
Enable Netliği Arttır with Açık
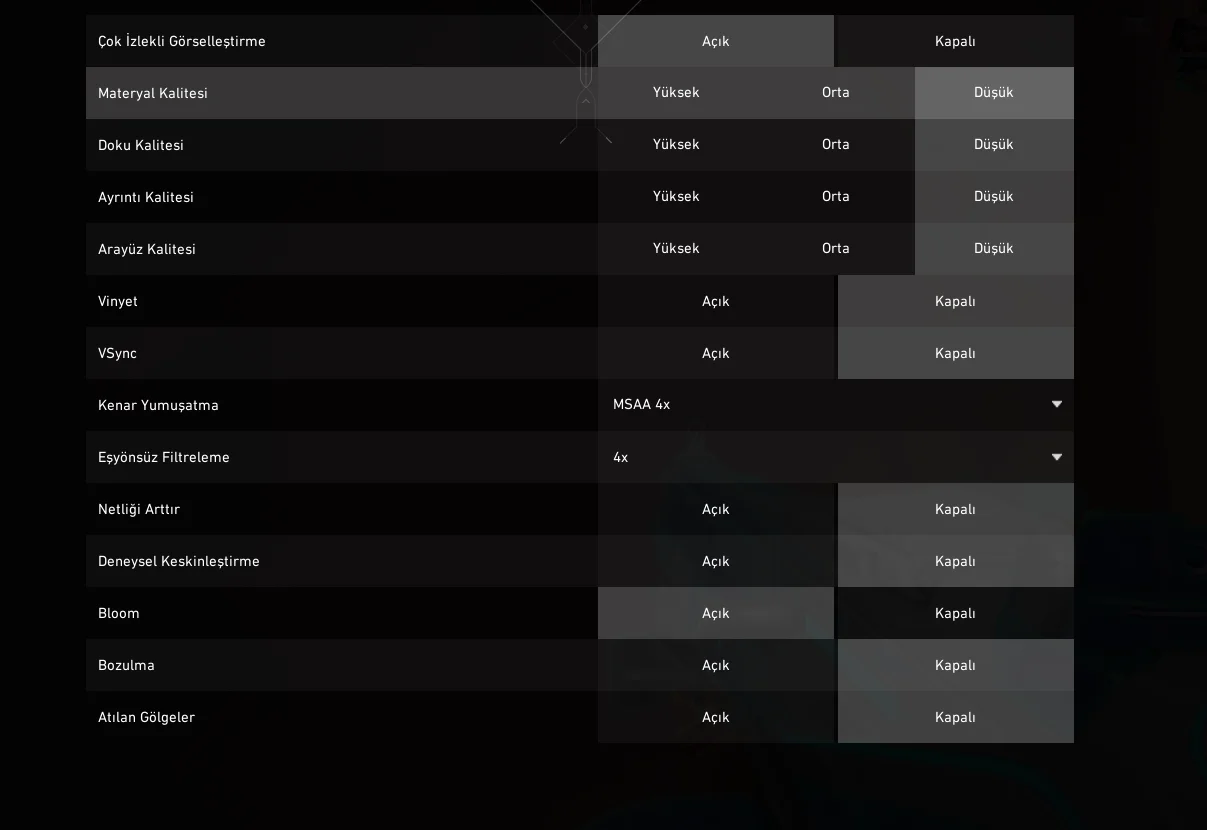point(716,509)
